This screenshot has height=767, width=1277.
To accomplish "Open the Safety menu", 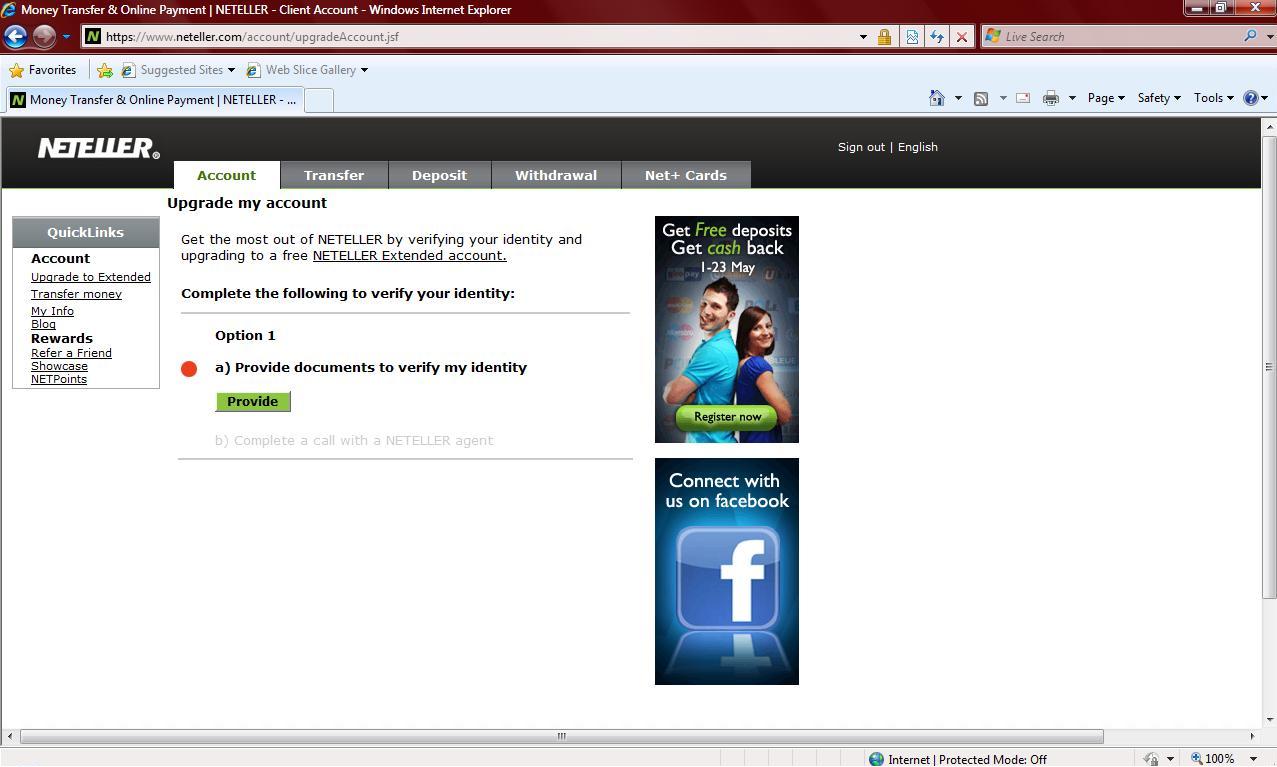I will tap(1159, 98).
